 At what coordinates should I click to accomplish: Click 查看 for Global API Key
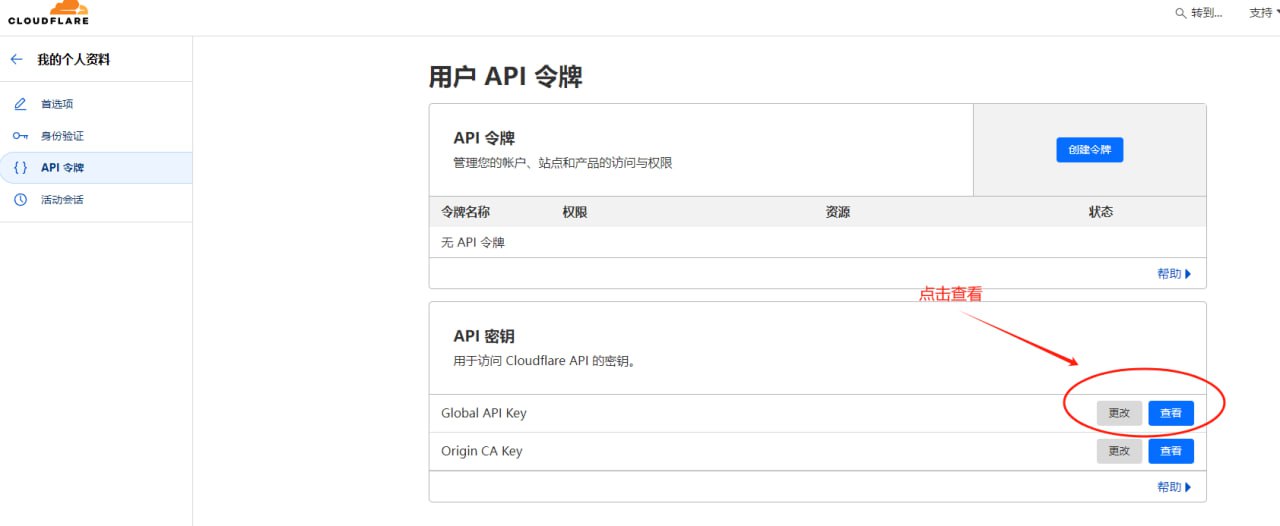click(x=1171, y=413)
